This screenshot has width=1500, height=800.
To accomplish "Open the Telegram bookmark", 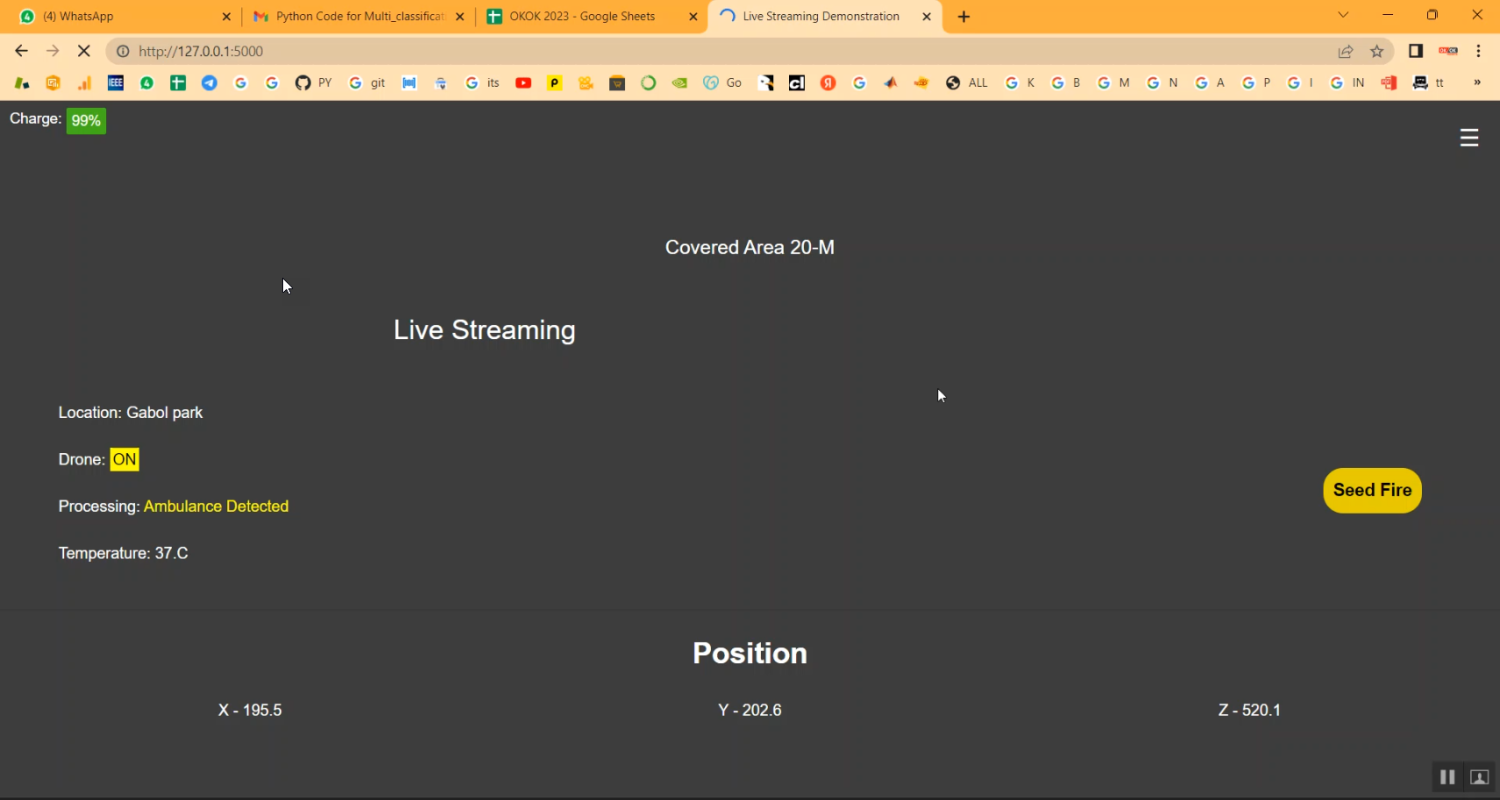I will [x=209, y=83].
